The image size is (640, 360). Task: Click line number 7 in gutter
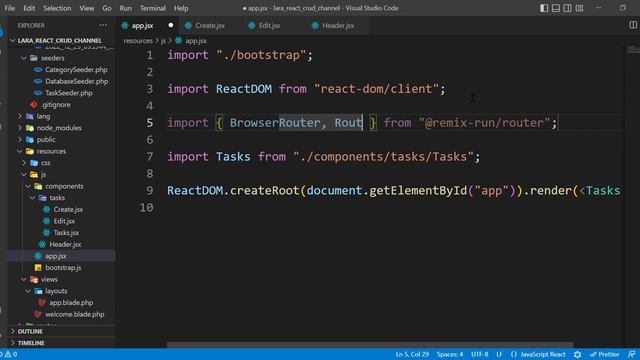pyautogui.click(x=150, y=157)
